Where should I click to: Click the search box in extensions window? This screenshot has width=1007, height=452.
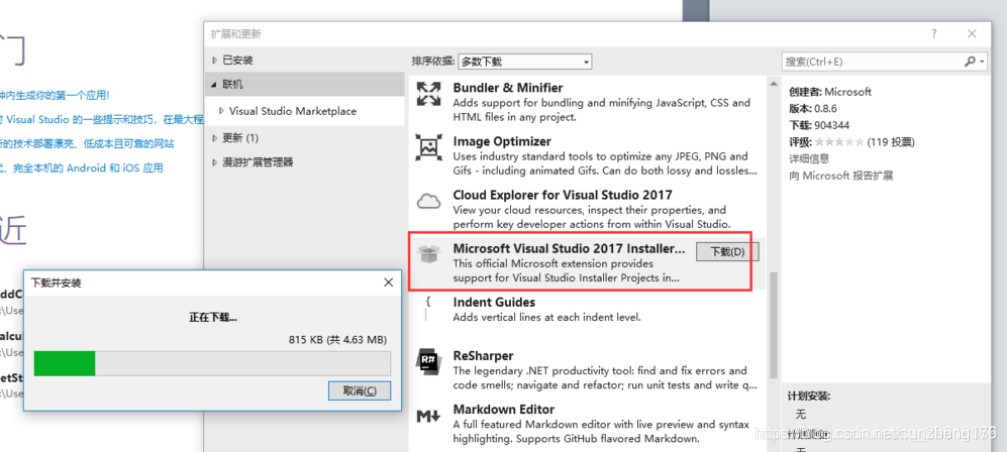click(x=872, y=62)
